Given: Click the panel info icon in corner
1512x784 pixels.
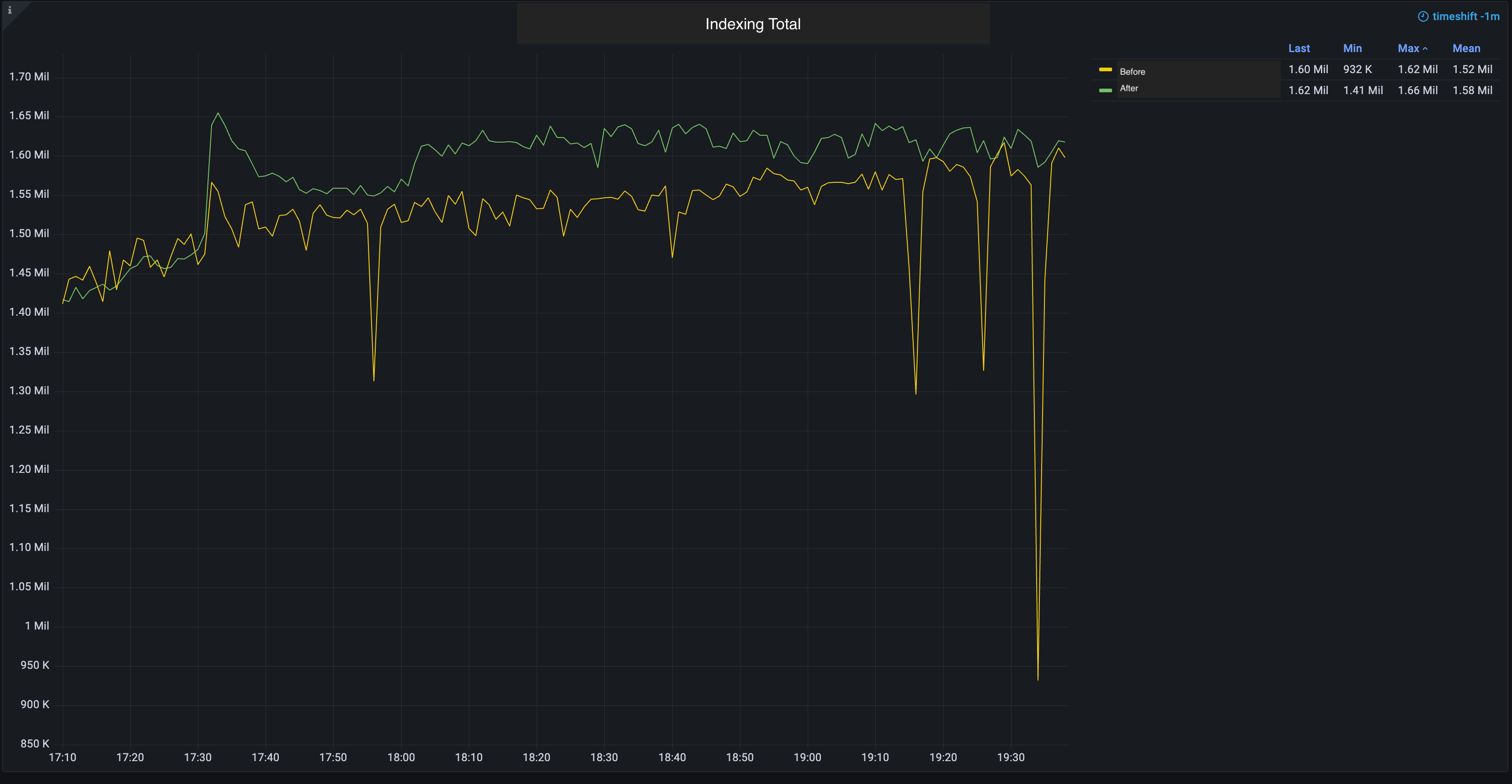Looking at the screenshot, I should click(10, 10).
